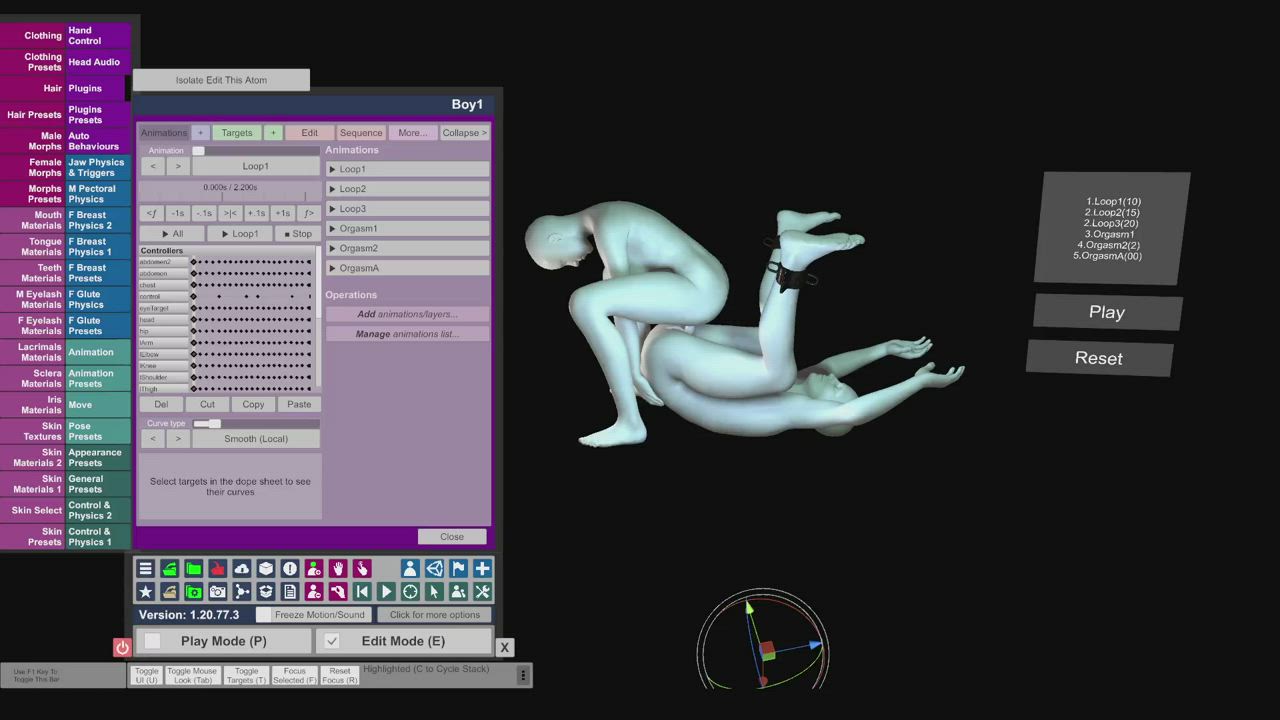
Task: Click the pointing finger touch icon
Action: [361, 568]
